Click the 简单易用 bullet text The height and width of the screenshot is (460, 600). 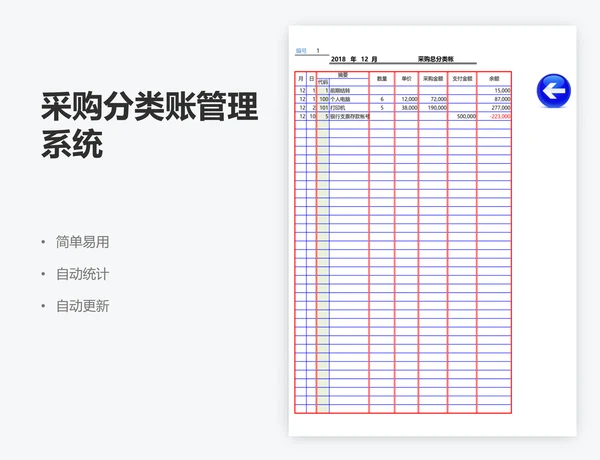[82, 242]
